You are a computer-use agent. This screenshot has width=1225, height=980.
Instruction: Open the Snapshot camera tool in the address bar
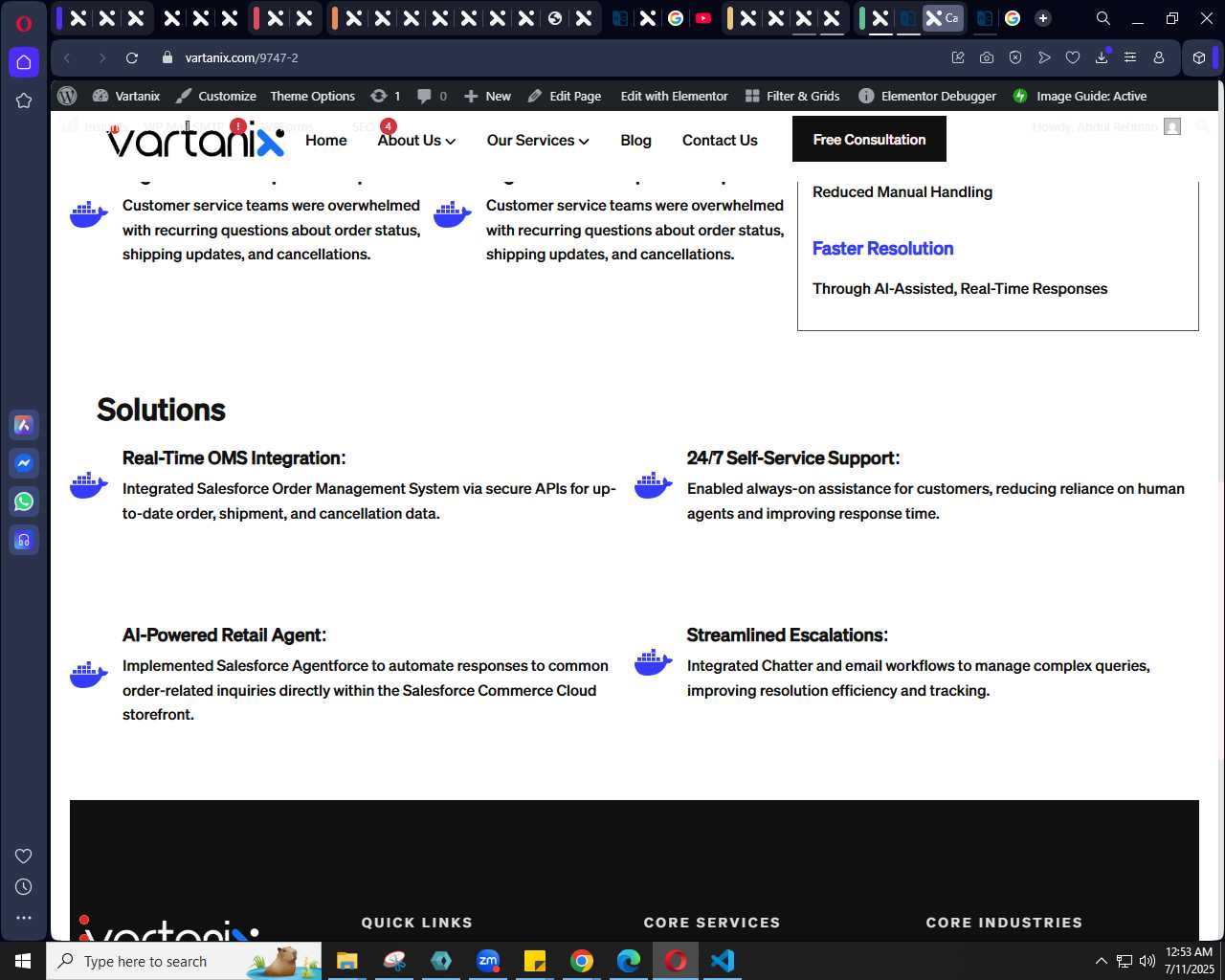pos(987,57)
